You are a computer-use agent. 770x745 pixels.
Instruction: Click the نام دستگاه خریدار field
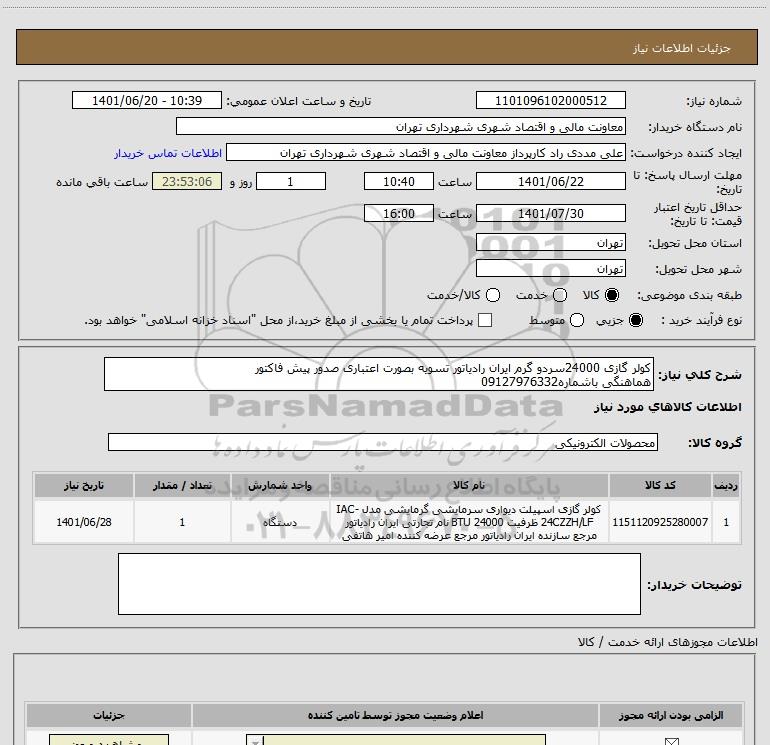401,126
